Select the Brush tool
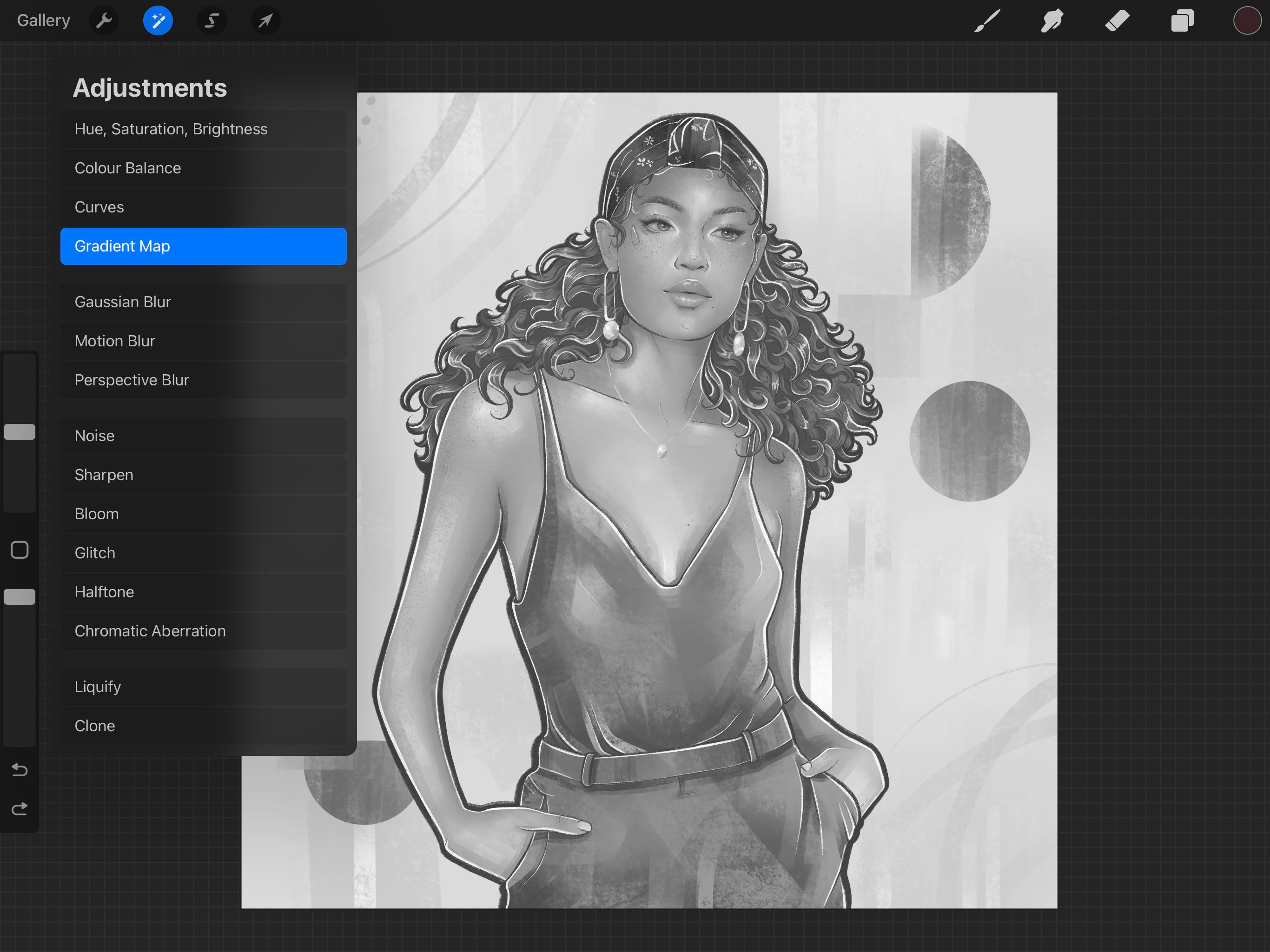This screenshot has height=952, width=1270. coord(986,20)
